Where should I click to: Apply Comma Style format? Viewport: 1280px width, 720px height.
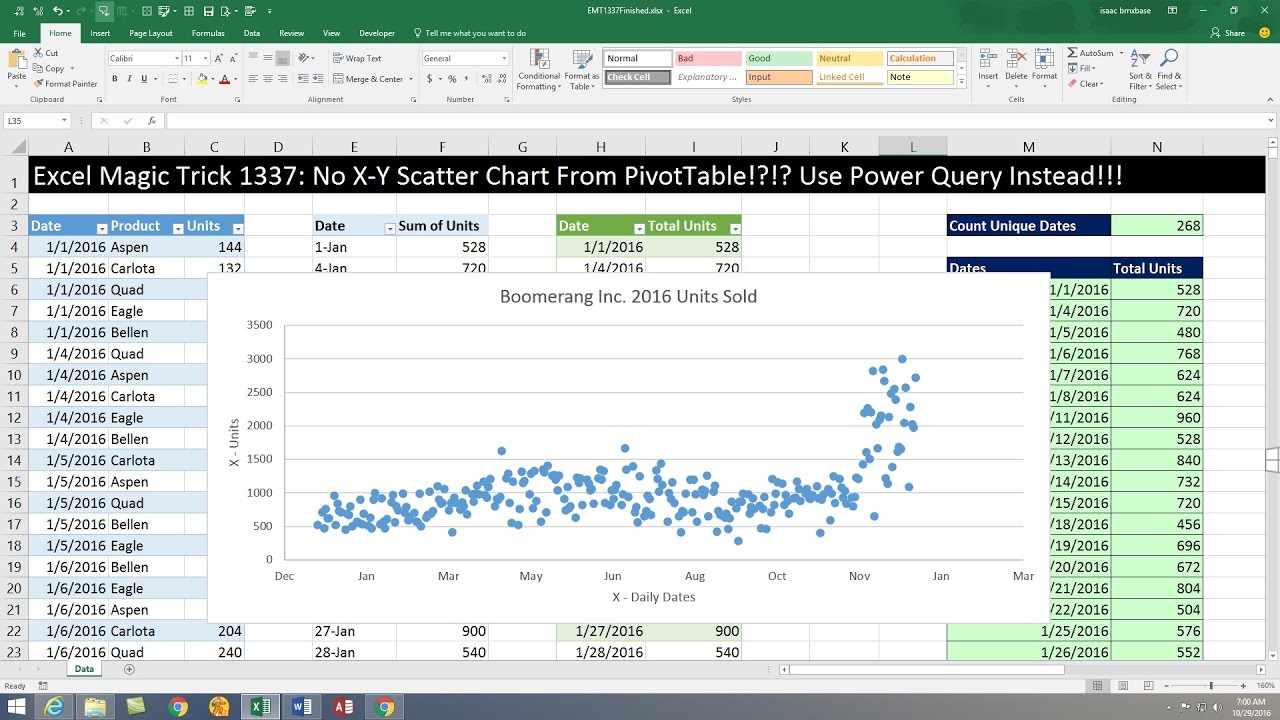(x=465, y=79)
